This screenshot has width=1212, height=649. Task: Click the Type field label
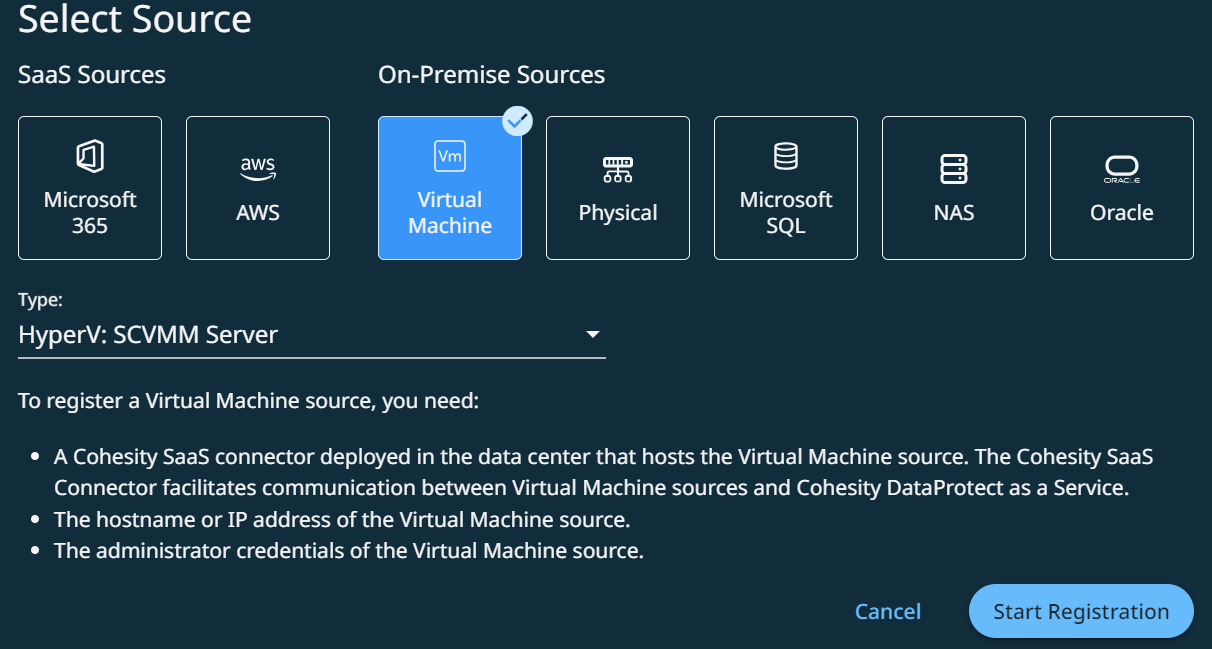(x=40, y=300)
